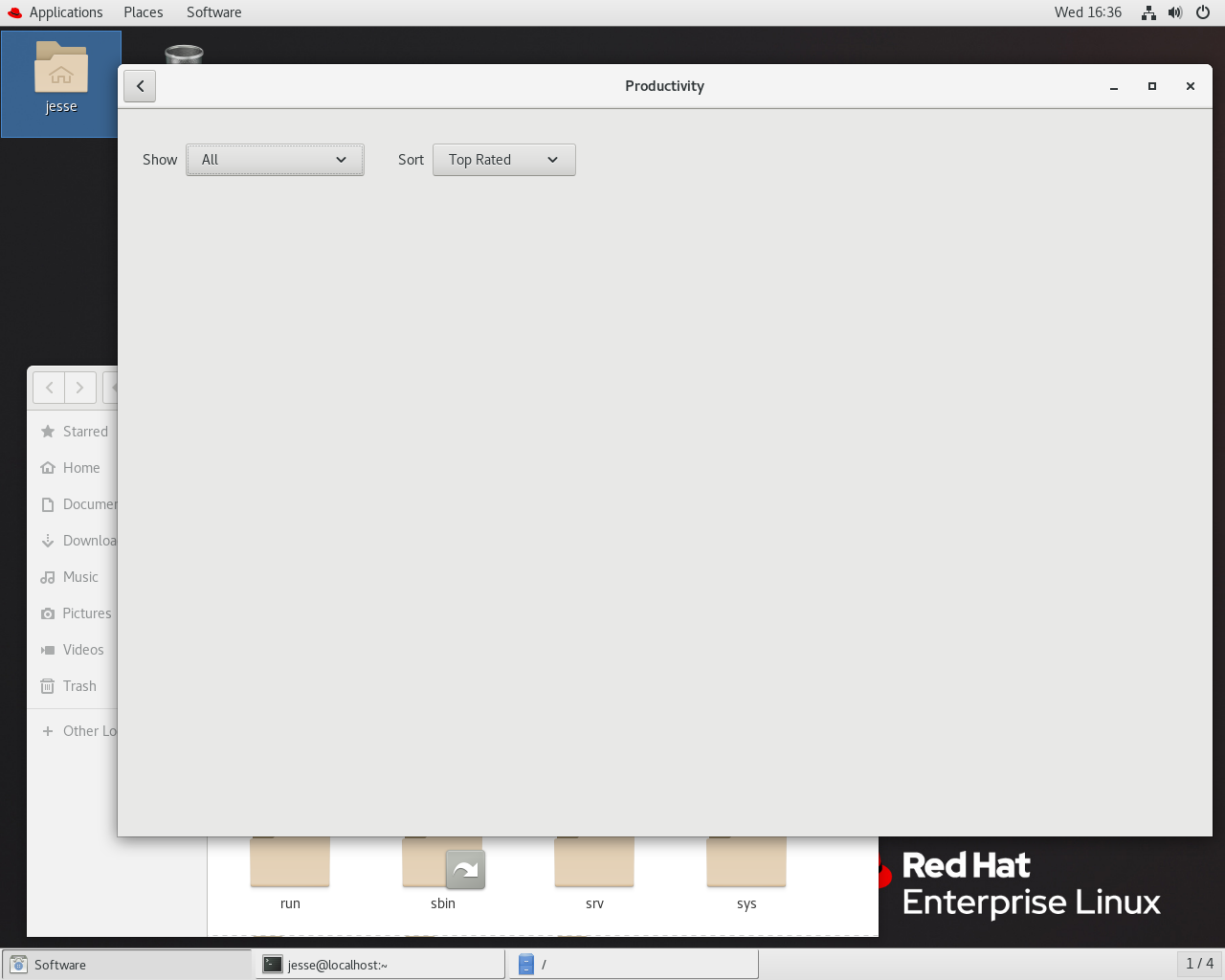Click the Trash icon on the desktop
The height and width of the screenshot is (980, 1225).
pos(184,54)
